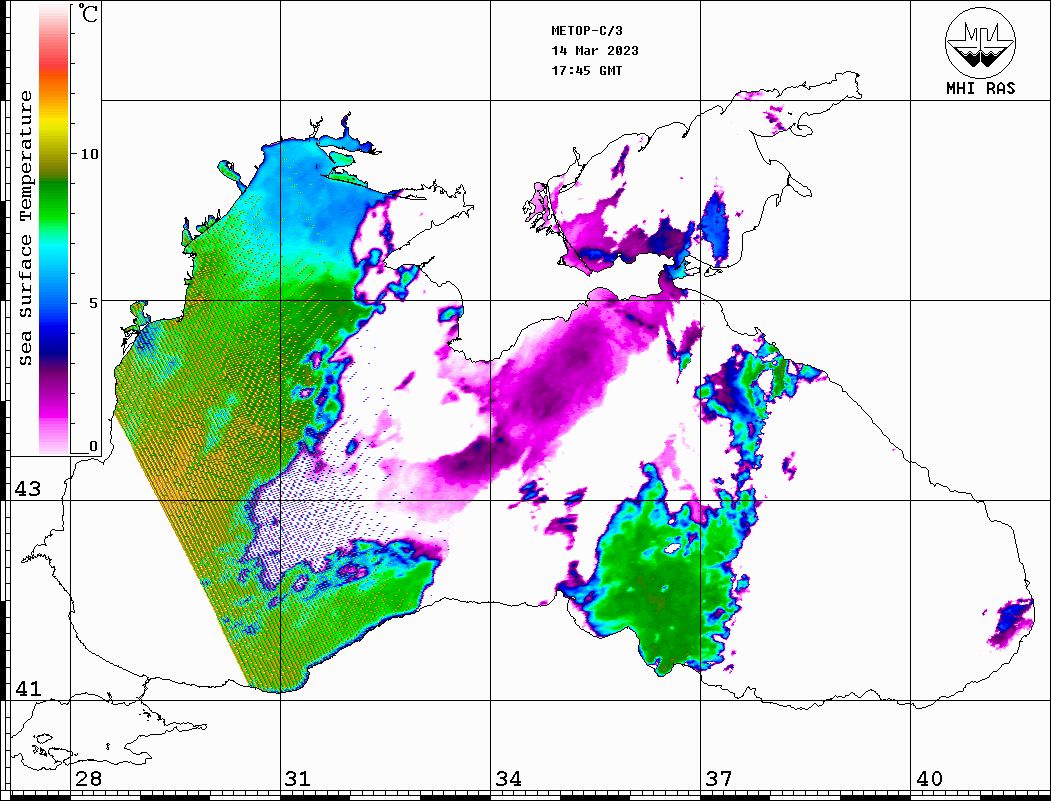Click the '10' tick on the temperature scale
Screen dimensions: 1051x801
click(89, 154)
